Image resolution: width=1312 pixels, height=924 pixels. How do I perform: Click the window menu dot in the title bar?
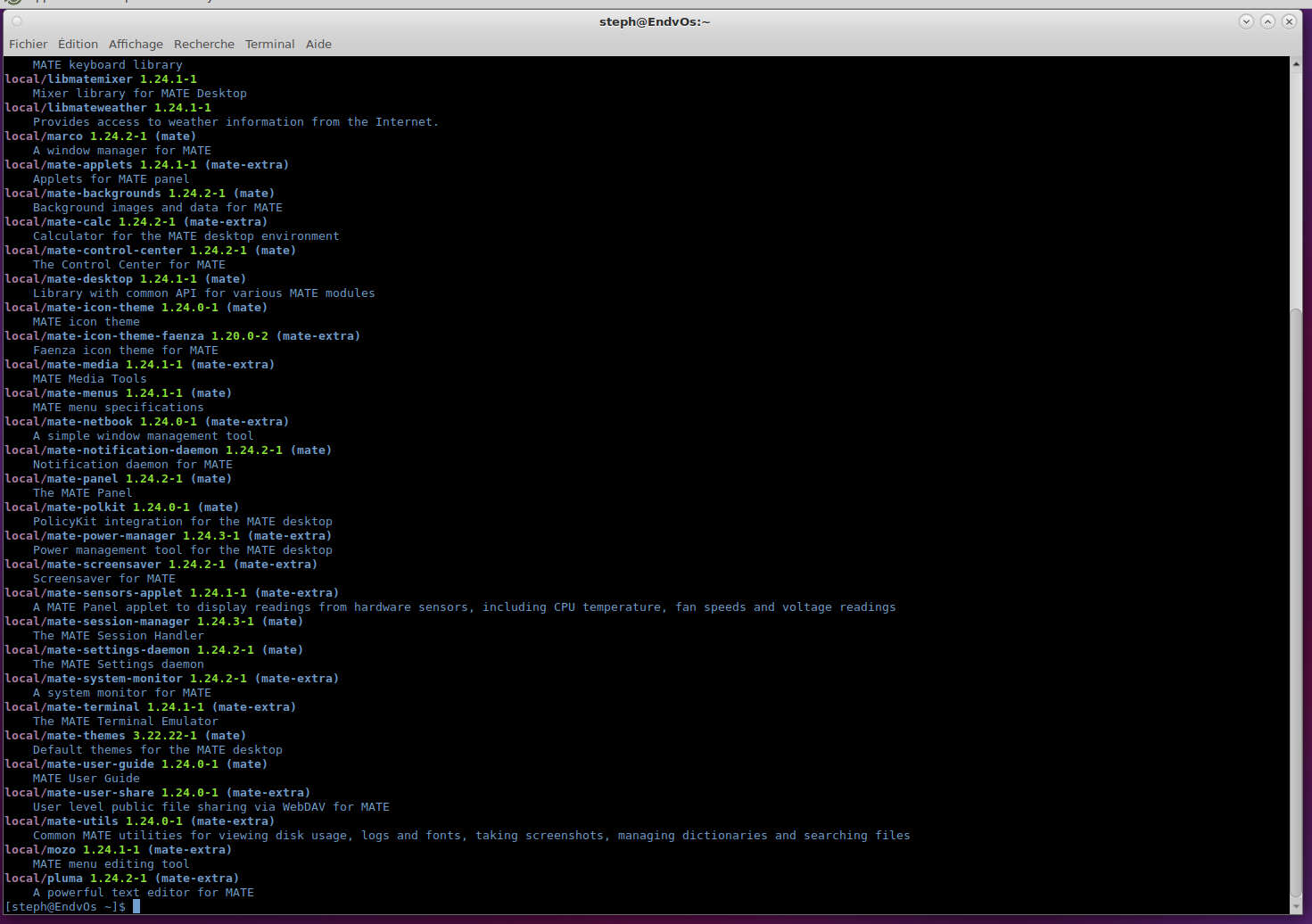[x=17, y=21]
